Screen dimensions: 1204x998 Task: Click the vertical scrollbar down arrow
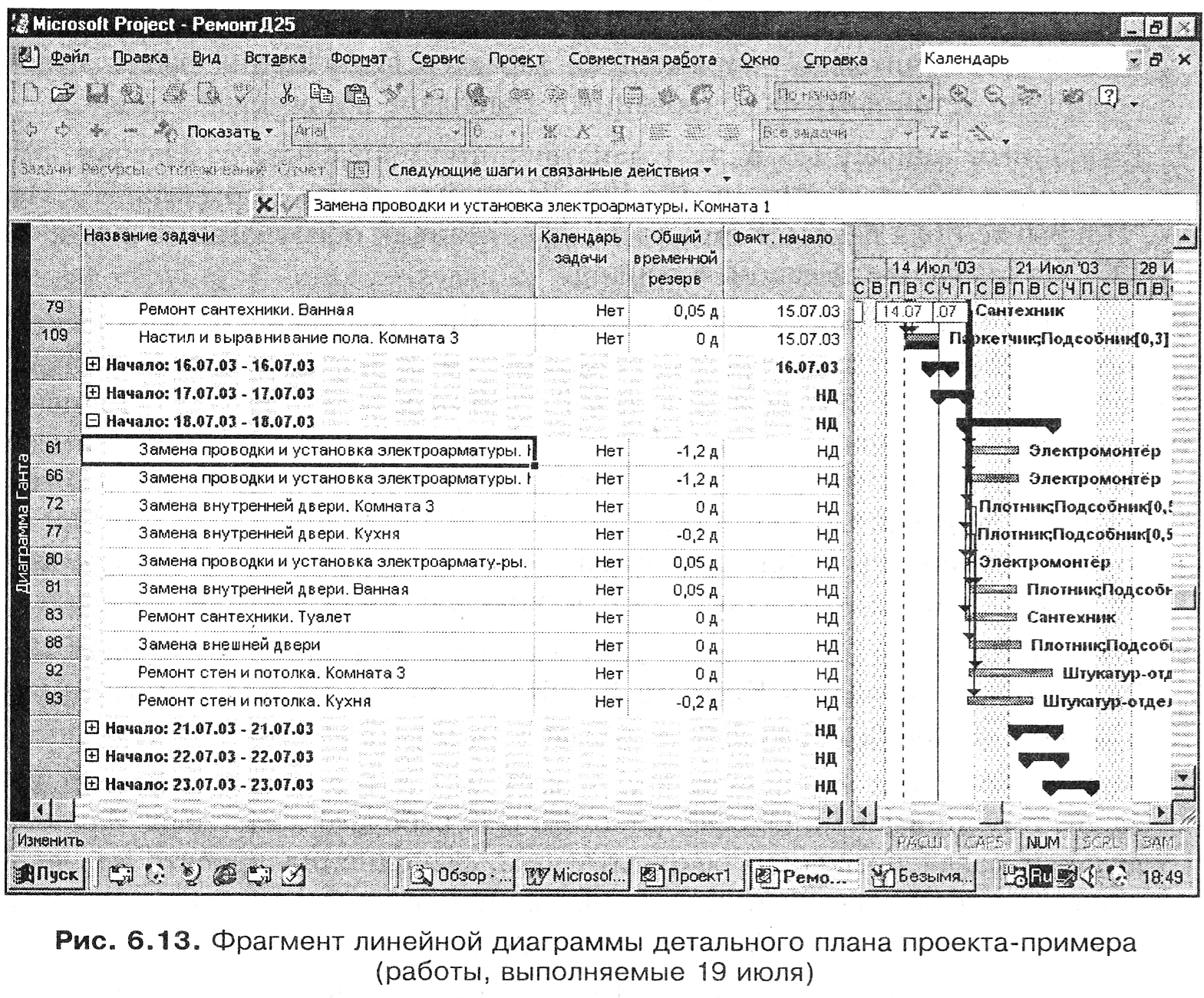point(1183,779)
